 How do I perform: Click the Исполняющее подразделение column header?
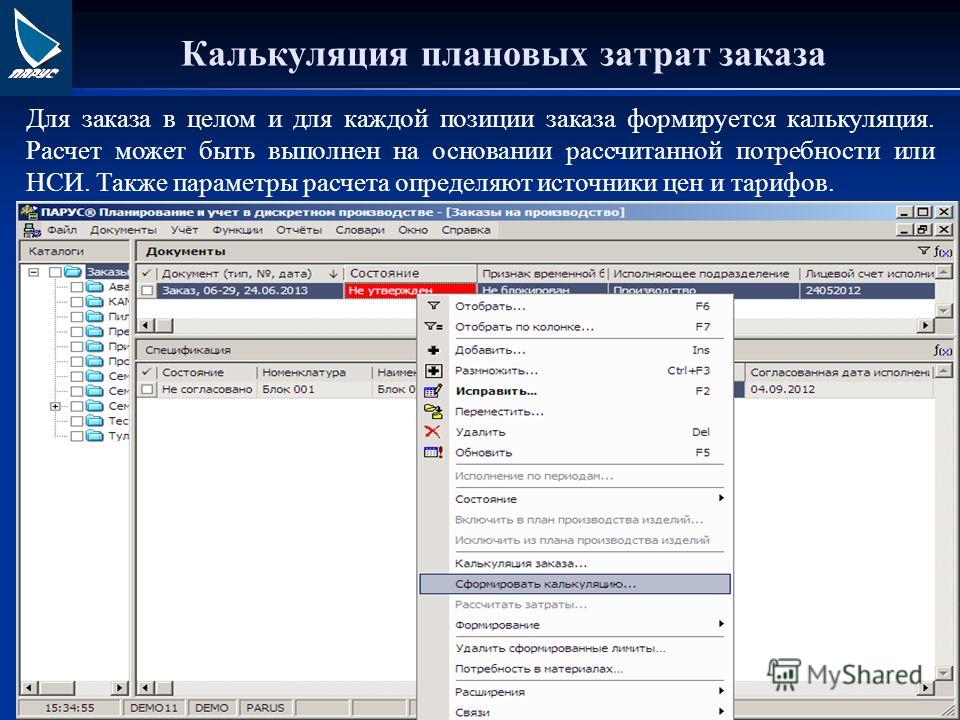click(x=703, y=273)
